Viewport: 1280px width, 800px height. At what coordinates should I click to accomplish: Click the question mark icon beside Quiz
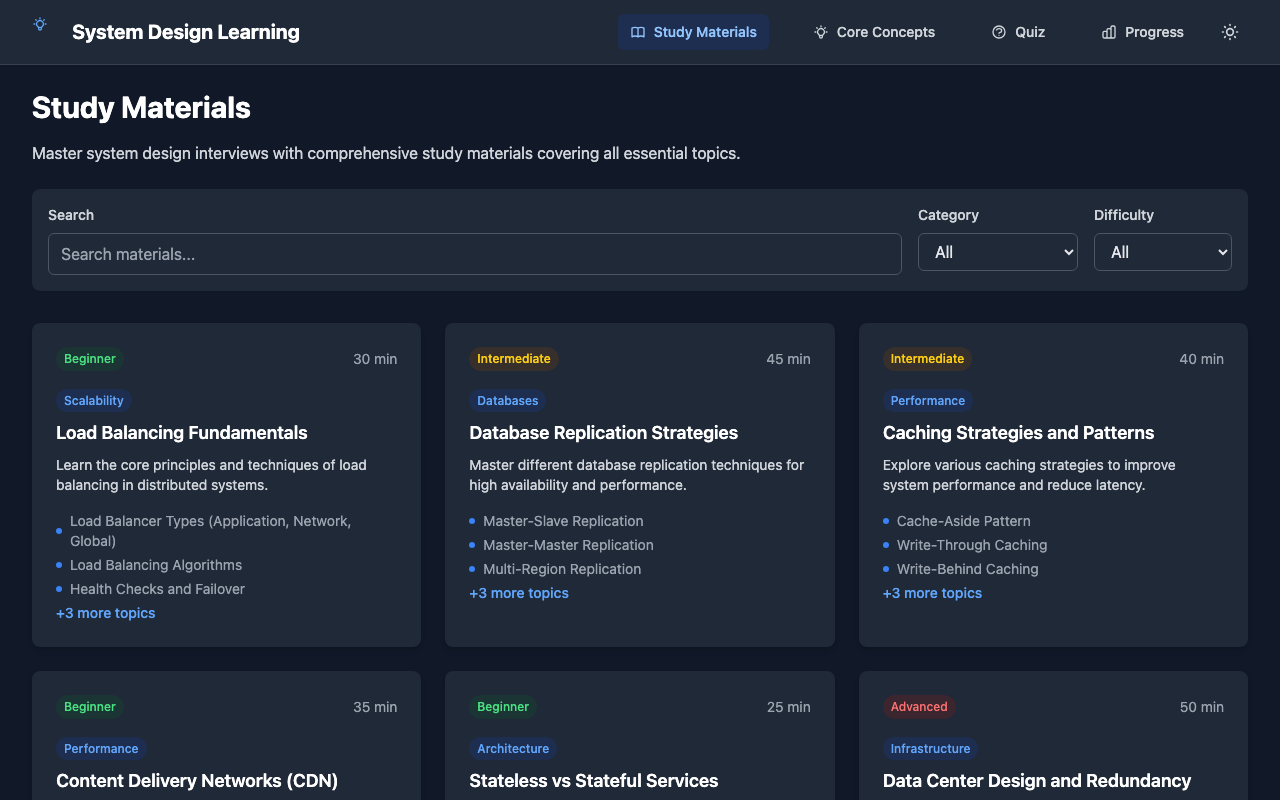point(997,32)
